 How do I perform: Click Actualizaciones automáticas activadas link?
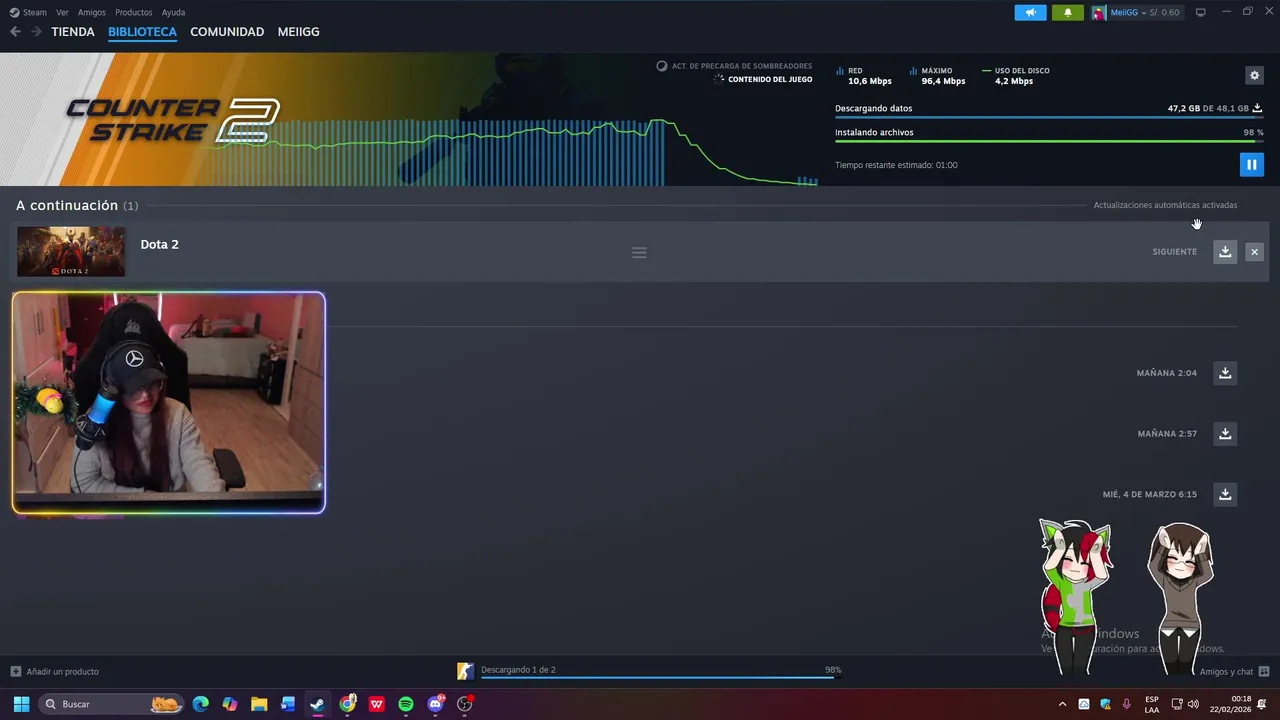coord(1165,205)
